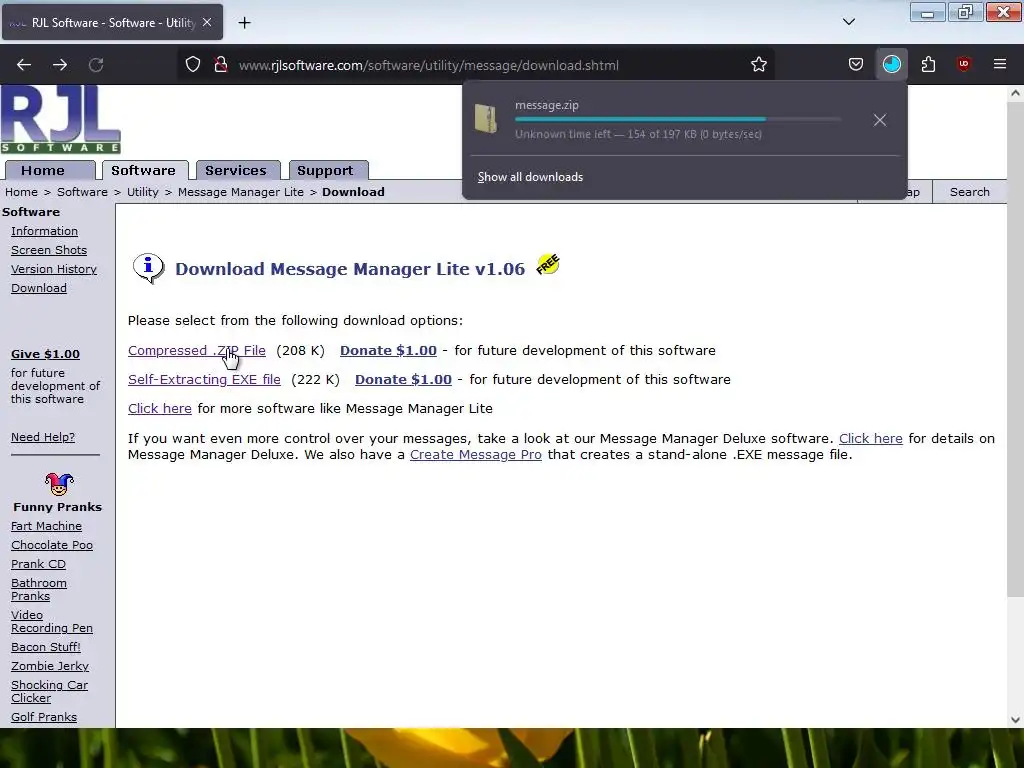Screen dimensions: 1024x768
Task: Open the Support tab
Action: point(328,170)
